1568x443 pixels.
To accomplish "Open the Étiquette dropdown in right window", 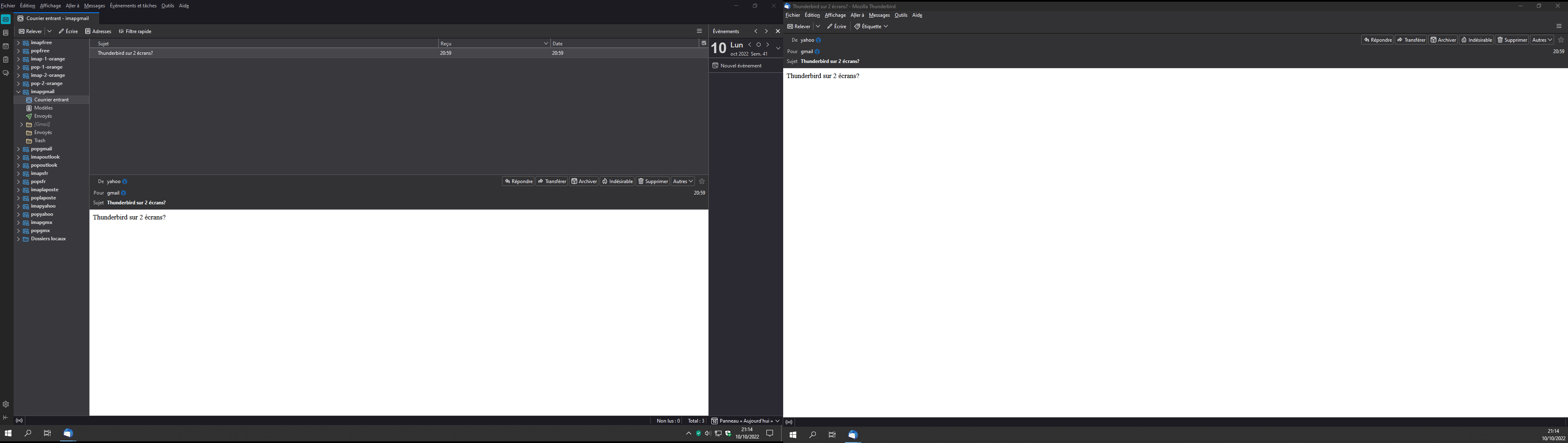I will click(871, 27).
